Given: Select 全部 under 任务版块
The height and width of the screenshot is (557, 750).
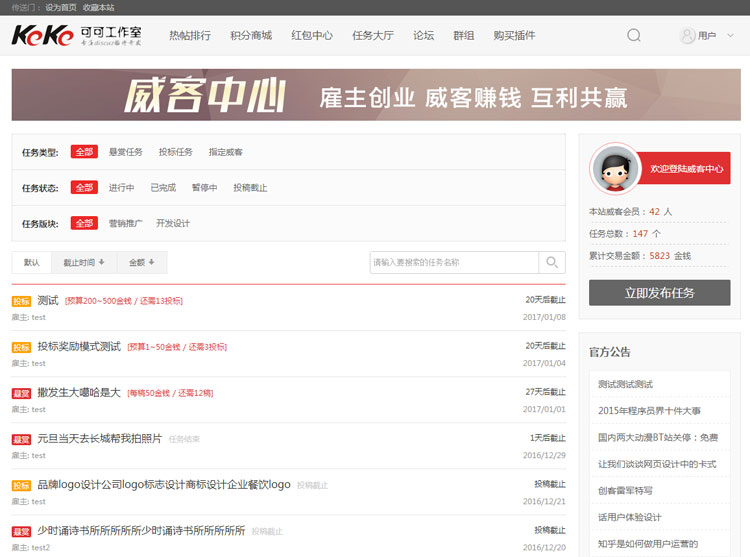Looking at the screenshot, I should tap(84, 223).
